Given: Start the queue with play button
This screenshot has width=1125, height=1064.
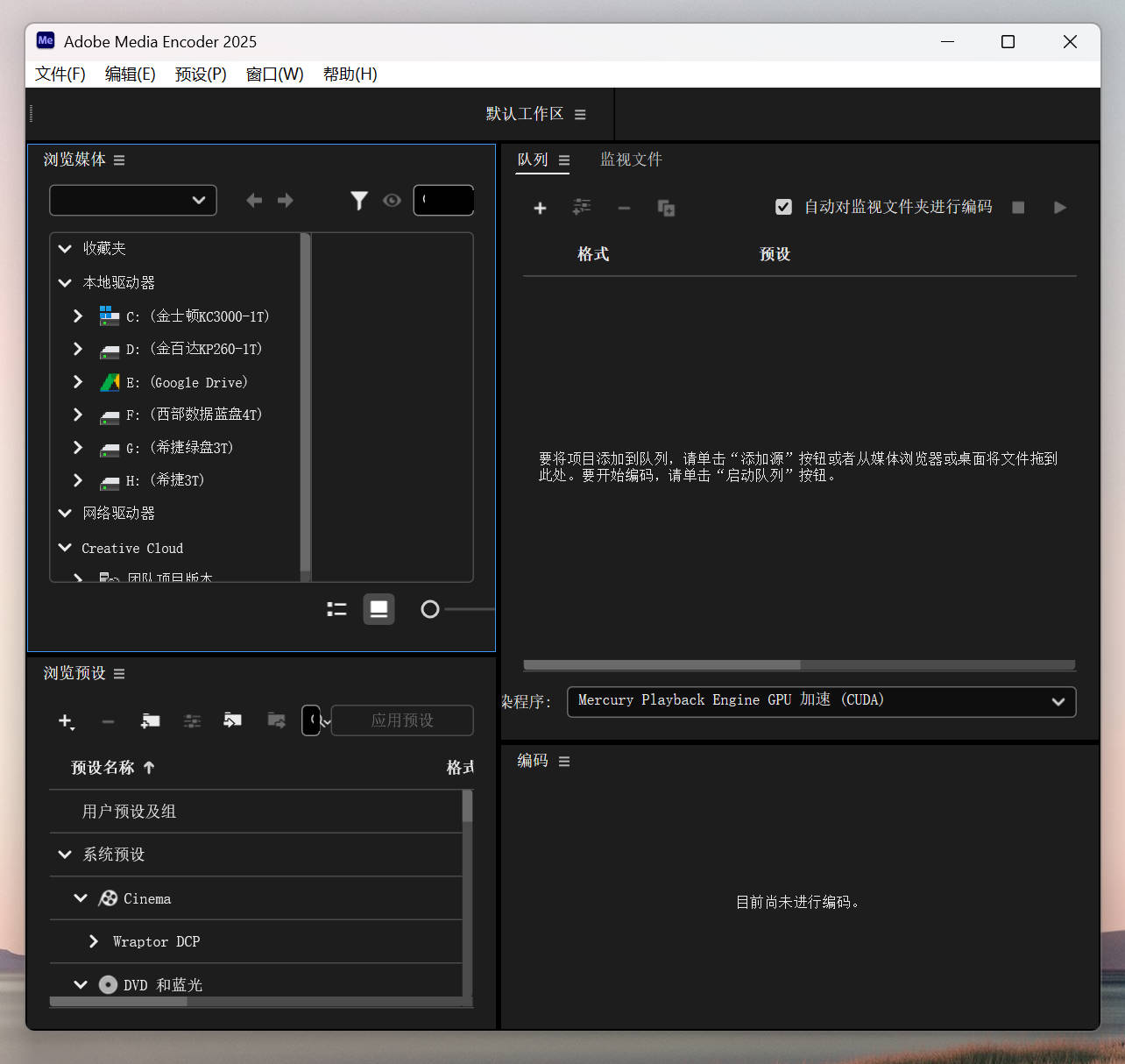Looking at the screenshot, I should (1059, 208).
